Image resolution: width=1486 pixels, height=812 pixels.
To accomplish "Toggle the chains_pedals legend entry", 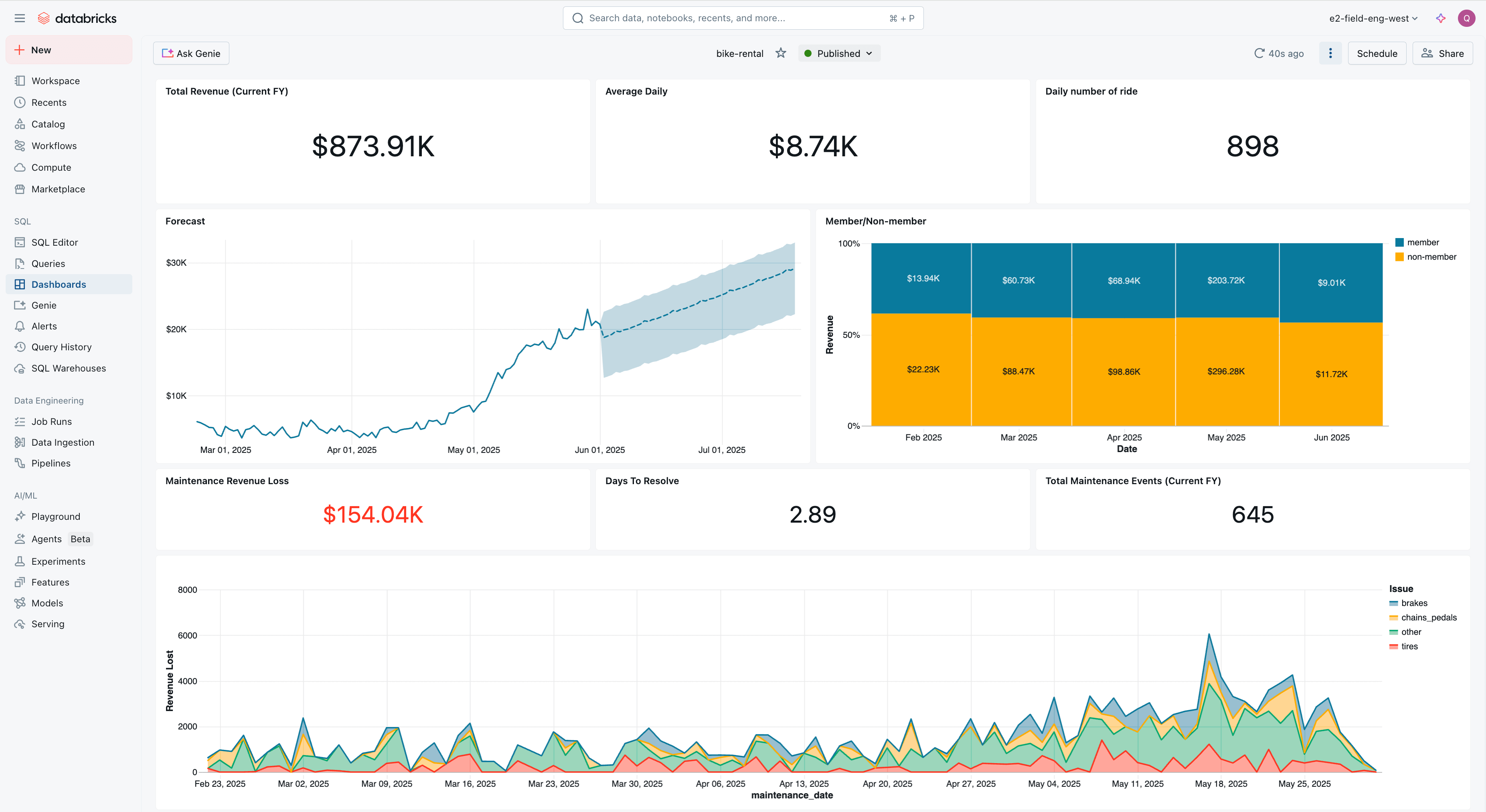I will (x=1423, y=618).
